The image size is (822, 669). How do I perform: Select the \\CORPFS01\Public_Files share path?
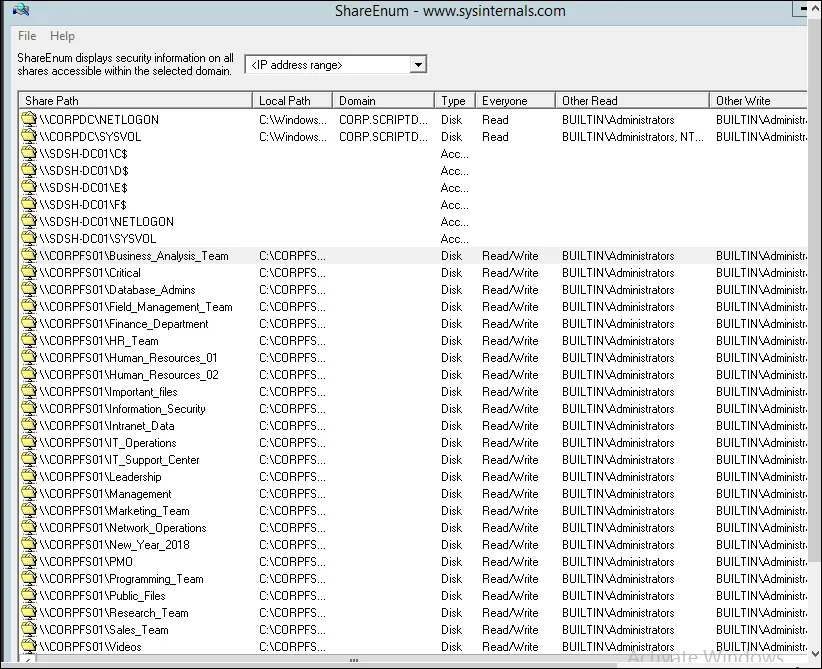[102, 596]
